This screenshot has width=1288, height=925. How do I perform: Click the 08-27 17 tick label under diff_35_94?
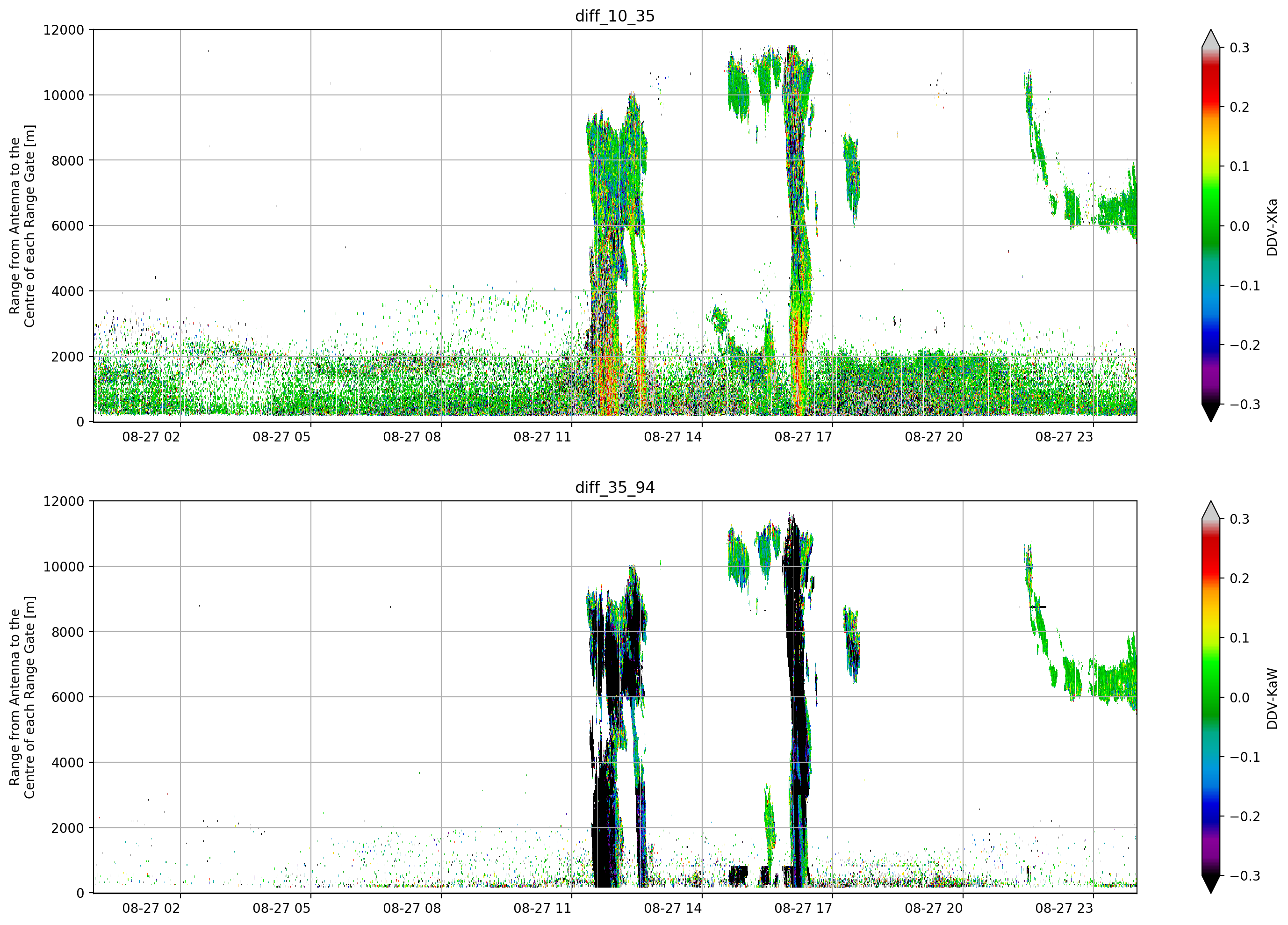click(x=803, y=908)
